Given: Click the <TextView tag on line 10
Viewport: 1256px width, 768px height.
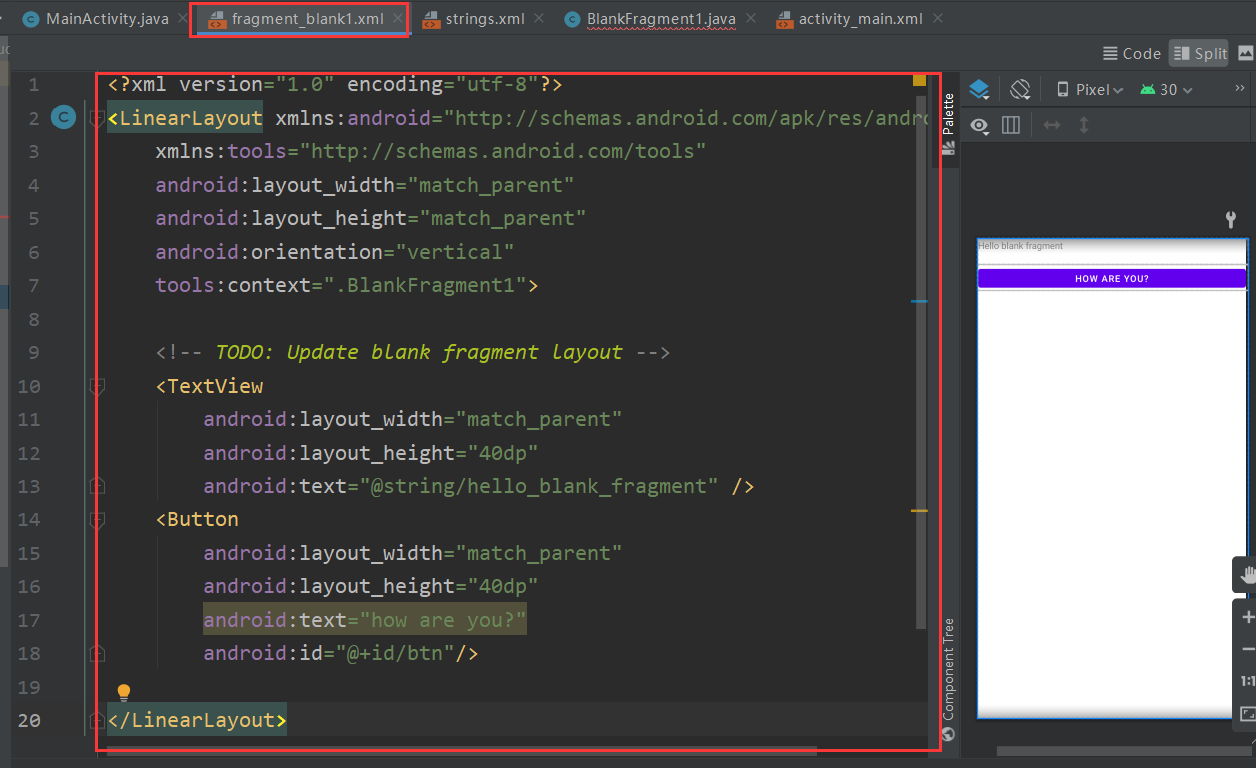Looking at the screenshot, I should pos(209,386).
